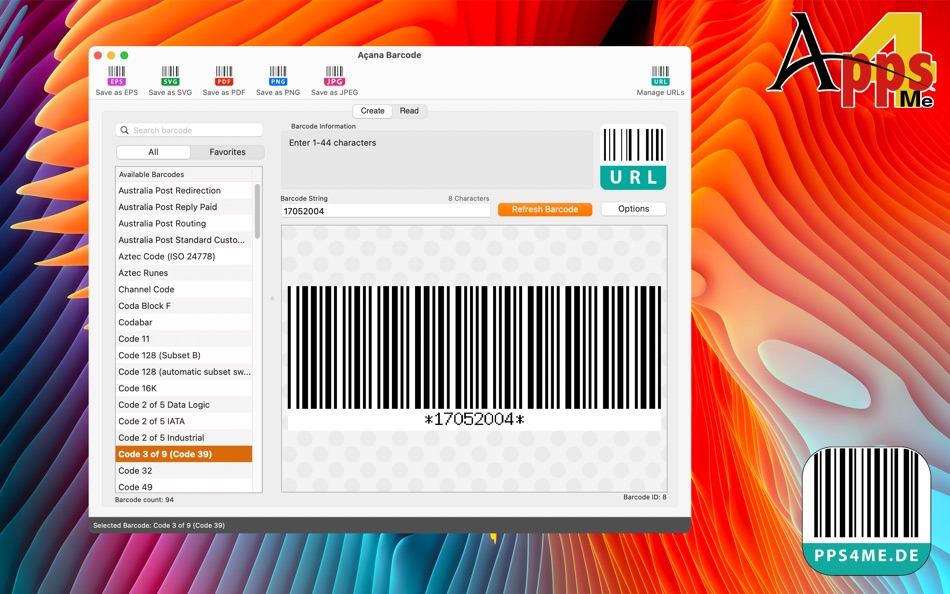The width and height of the screenshot is (950, 594).
Task: Click Refresh Barcode button
Action: (545, 209)
